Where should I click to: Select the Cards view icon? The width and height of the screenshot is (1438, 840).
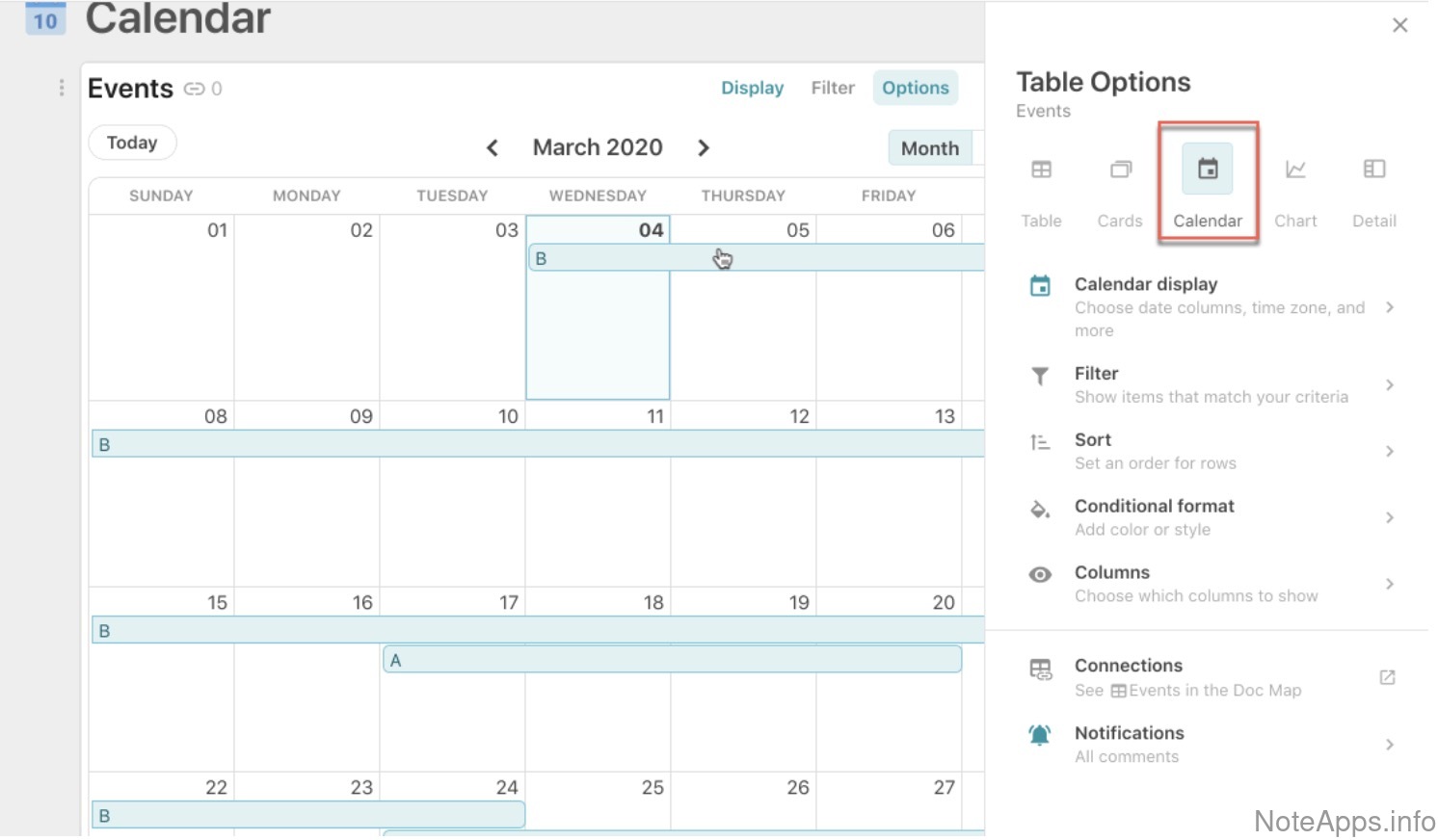1120,171
